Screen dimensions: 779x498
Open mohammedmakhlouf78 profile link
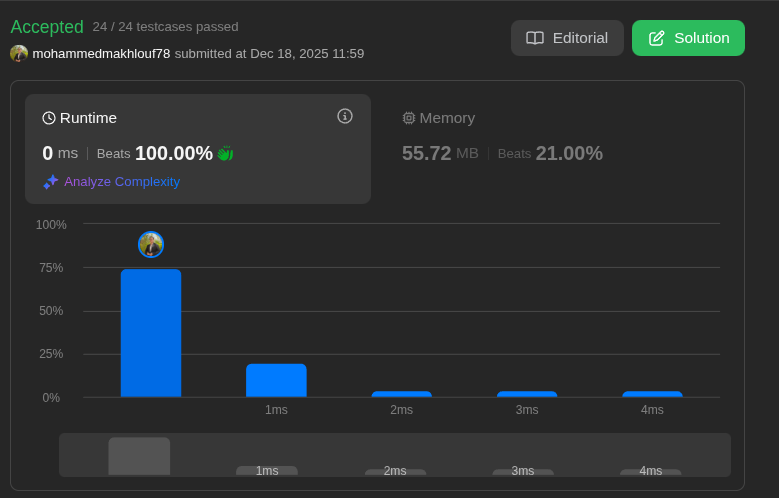tap(101, 53)
